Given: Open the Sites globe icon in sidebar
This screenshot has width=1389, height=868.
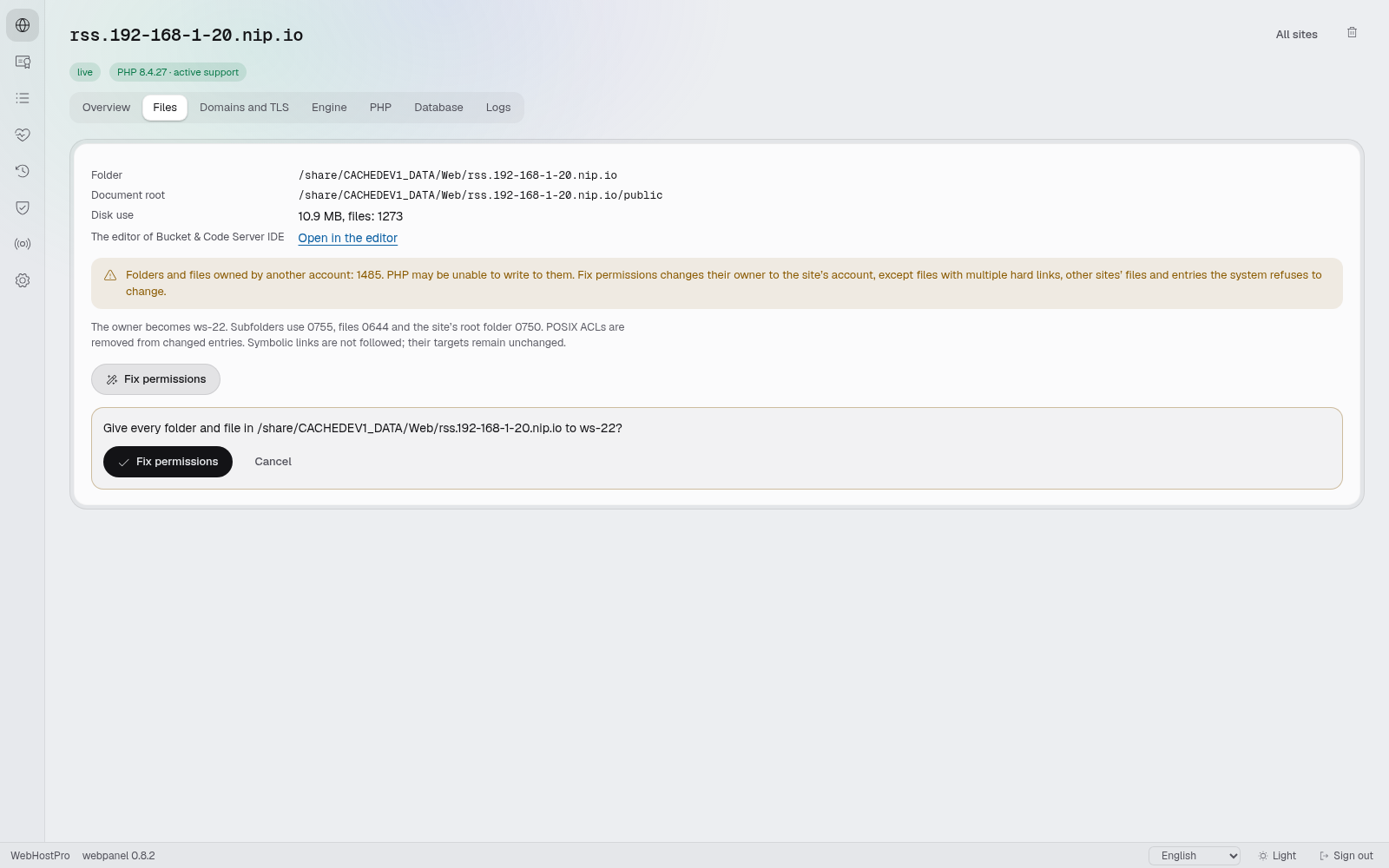Looking at the screenshot, I should [23, 25].
